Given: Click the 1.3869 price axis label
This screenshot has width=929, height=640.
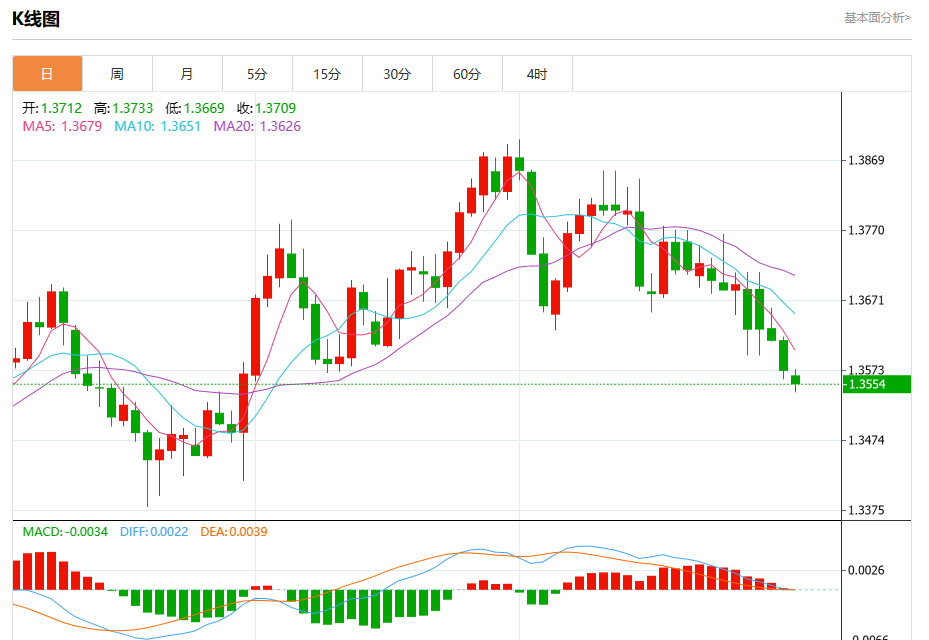Looking at the screenshot, I should 866,160.
